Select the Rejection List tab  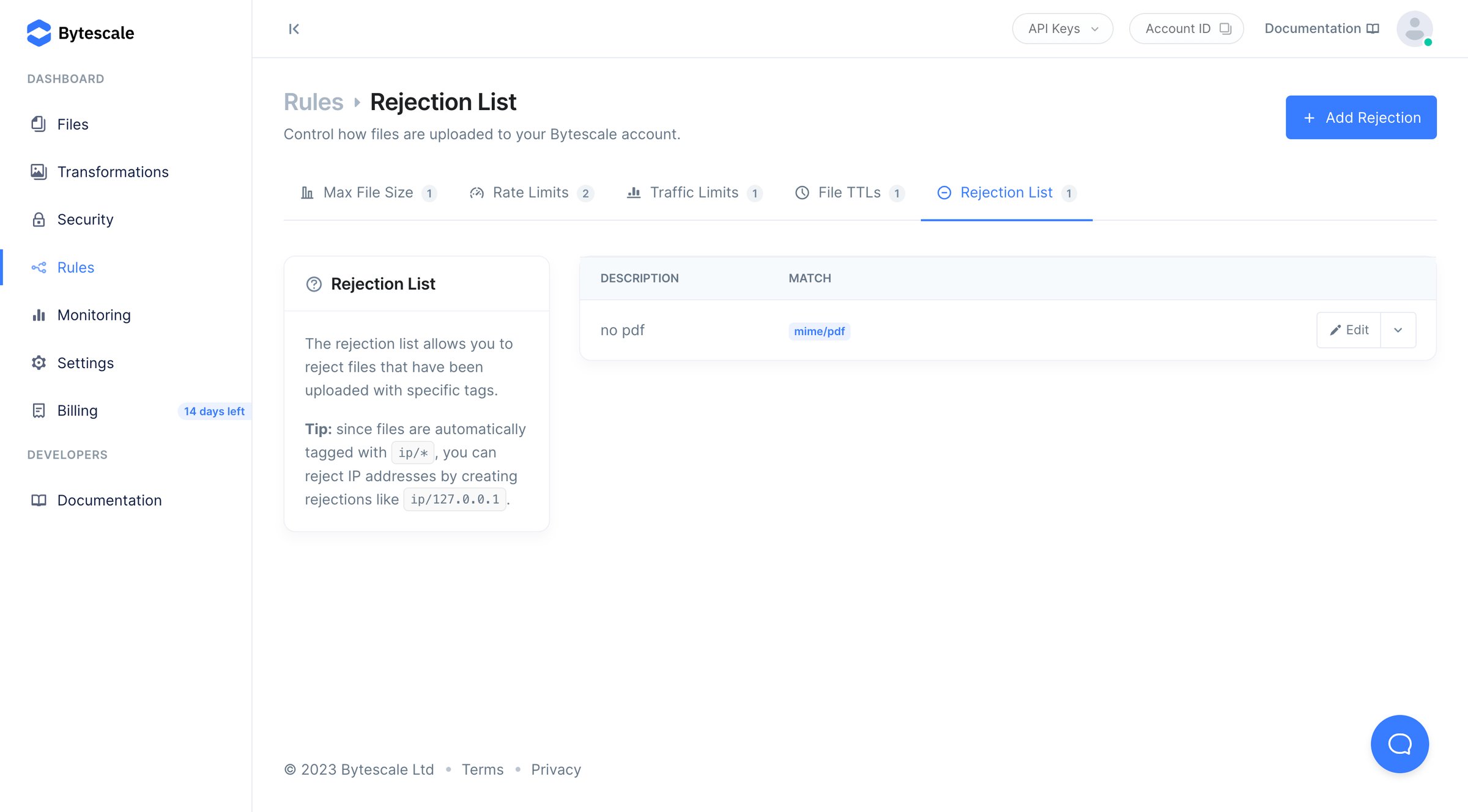click(1006, 193)
